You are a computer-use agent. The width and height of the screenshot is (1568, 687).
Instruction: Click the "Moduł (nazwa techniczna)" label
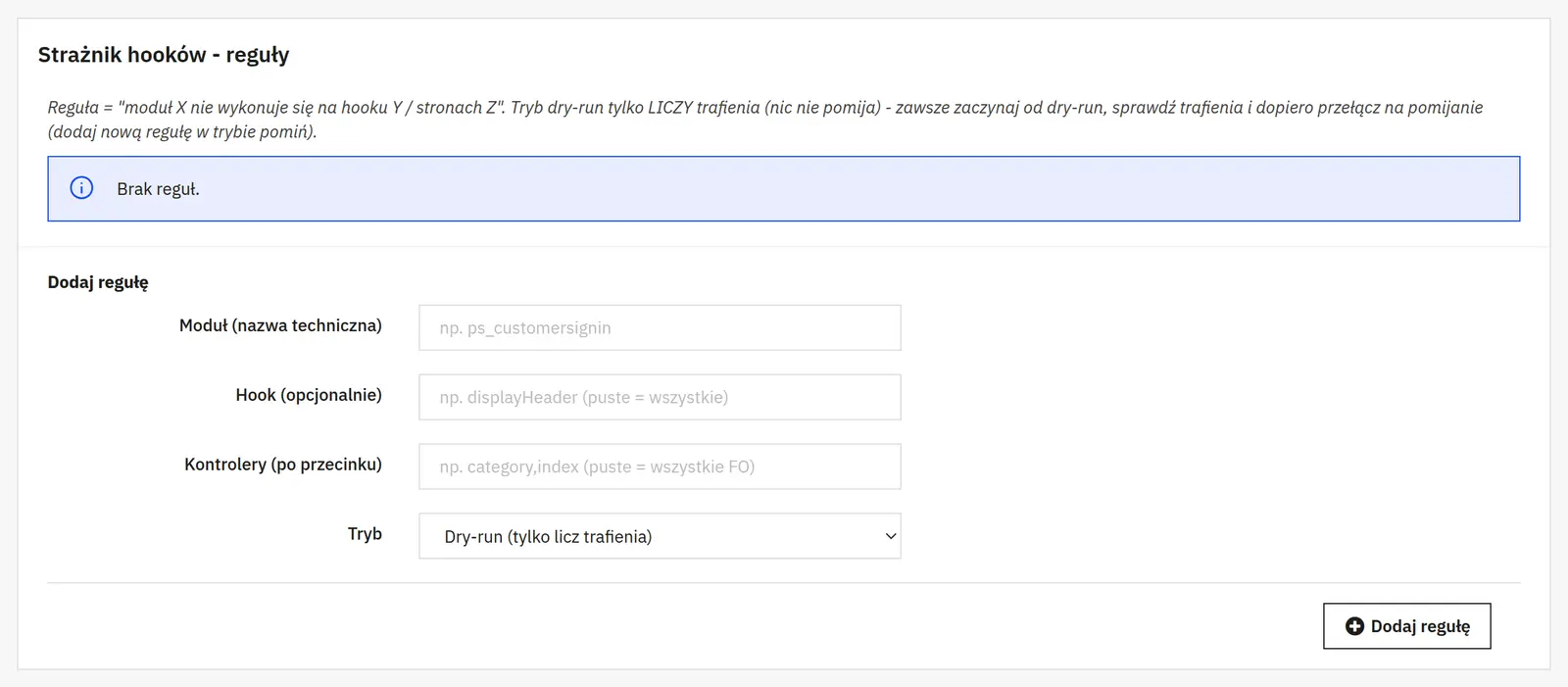pos(280,325)
